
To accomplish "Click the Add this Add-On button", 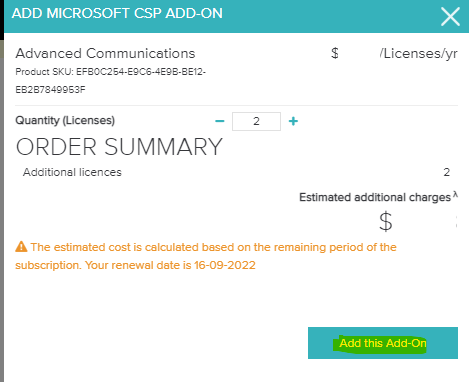I will (x=383, y=343).
